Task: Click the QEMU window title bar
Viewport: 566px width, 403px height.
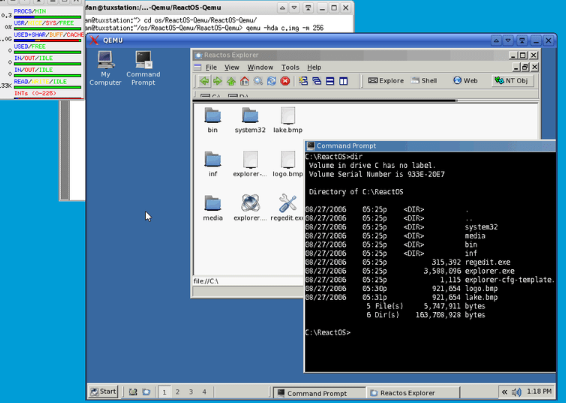Action: pyautogui.click(x=289, y=40)
